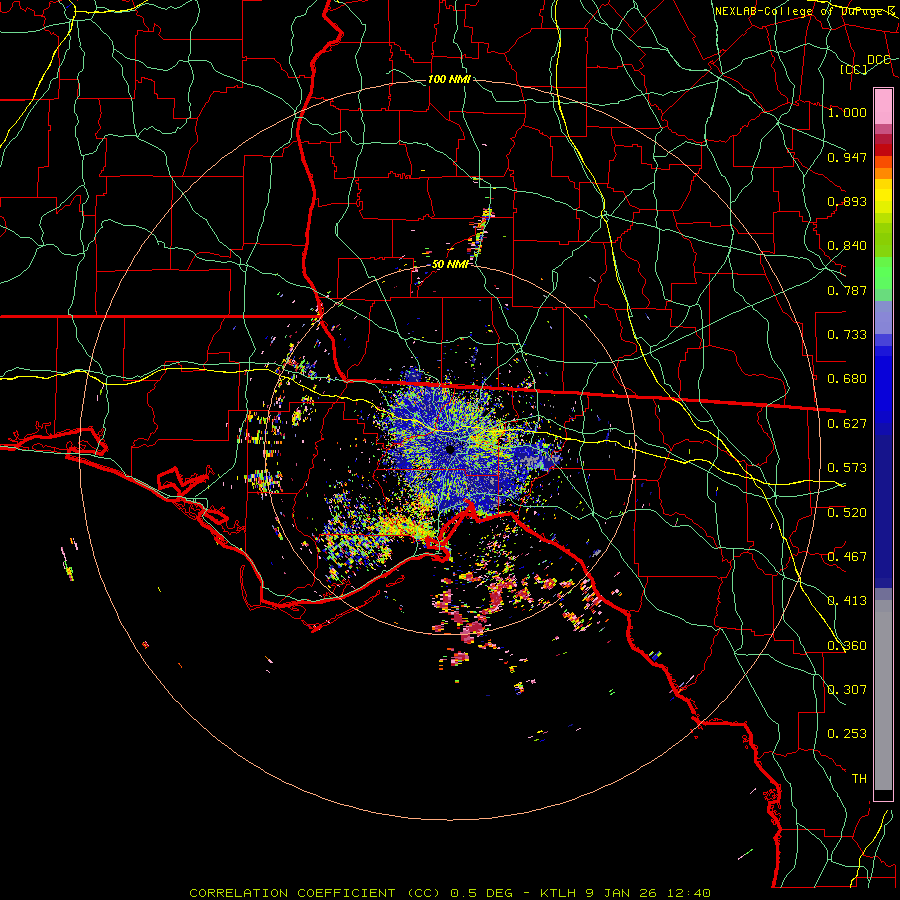This screenshot has width=900, height=900.
Task: Click the 0.573 value on the scale
Action: click(847, 468)
